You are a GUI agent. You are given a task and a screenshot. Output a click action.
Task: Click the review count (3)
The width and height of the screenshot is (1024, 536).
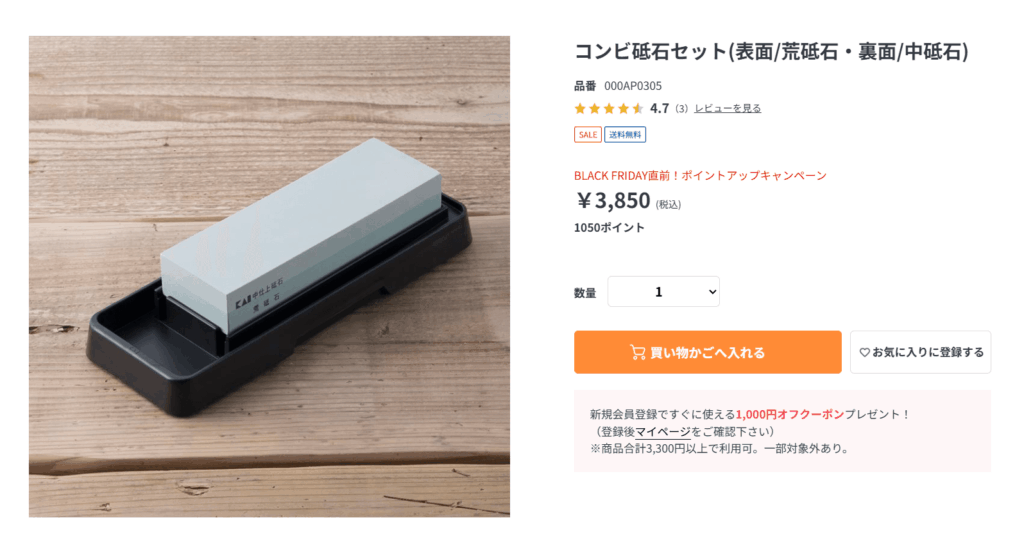pyautogui.click(x=681, y=108)
